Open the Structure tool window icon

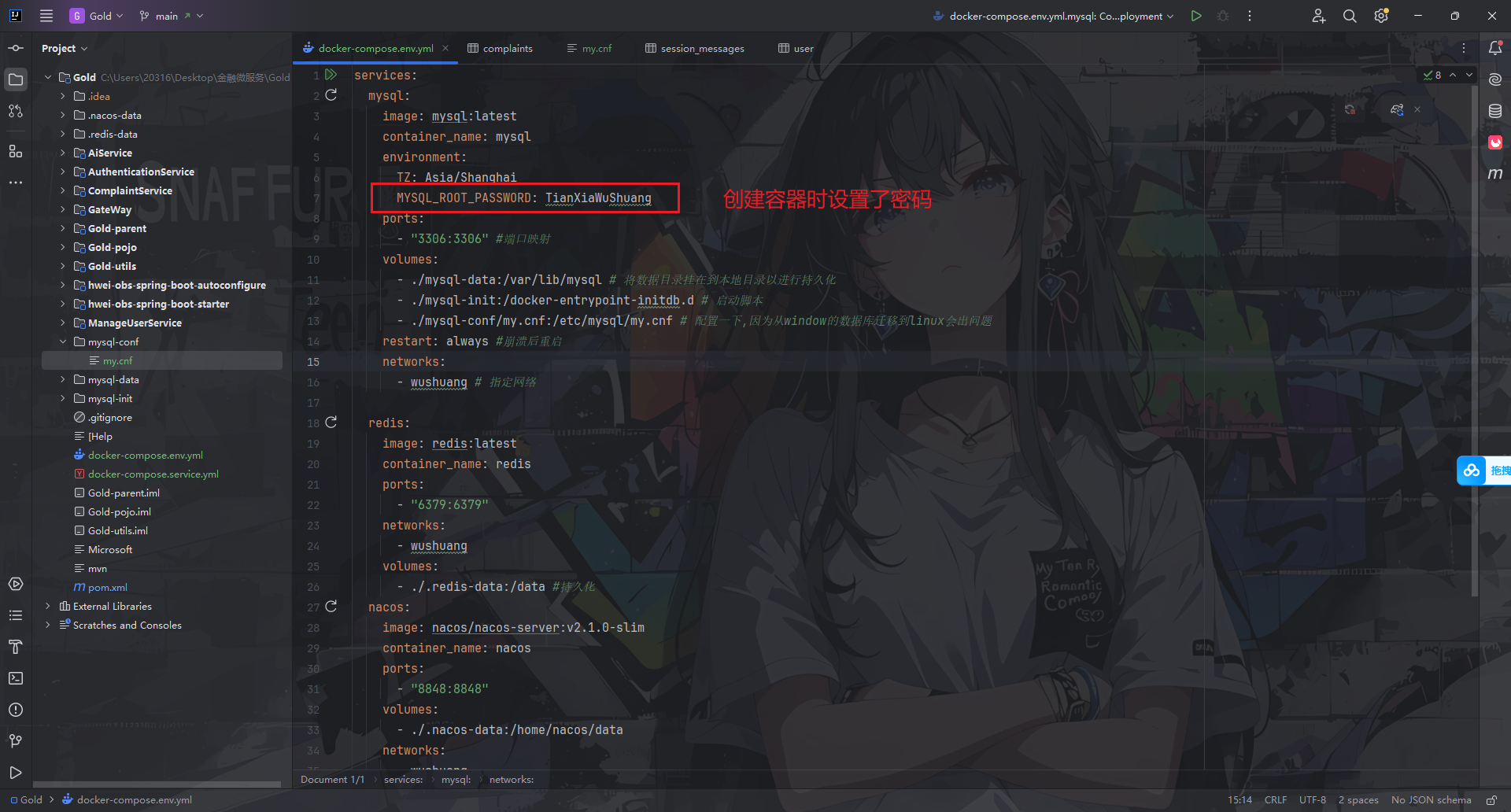pyautogui.click(x=16, y=151)
